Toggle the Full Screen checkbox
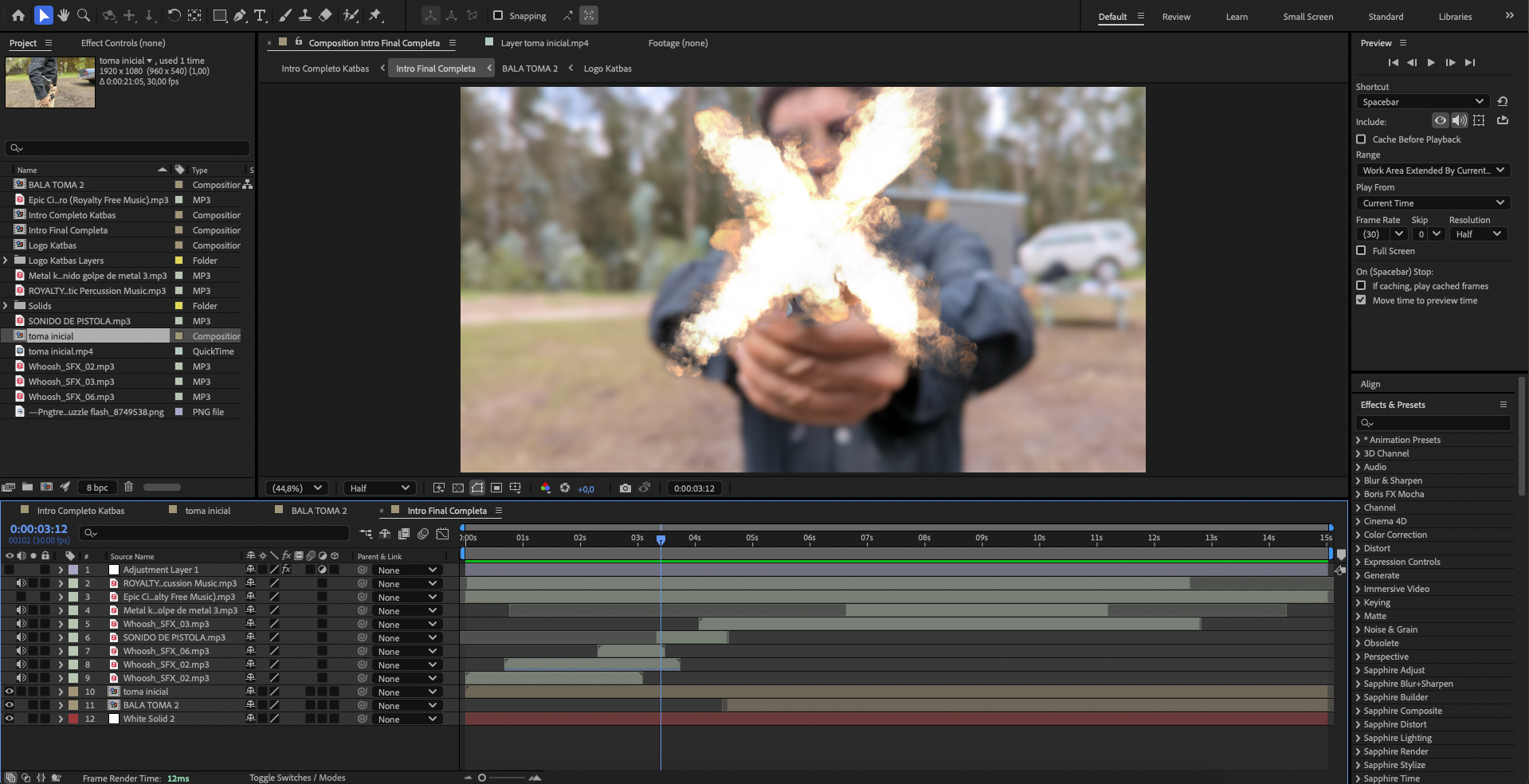This screenshot has height=784, width=1529. (x=1361, y=251)
